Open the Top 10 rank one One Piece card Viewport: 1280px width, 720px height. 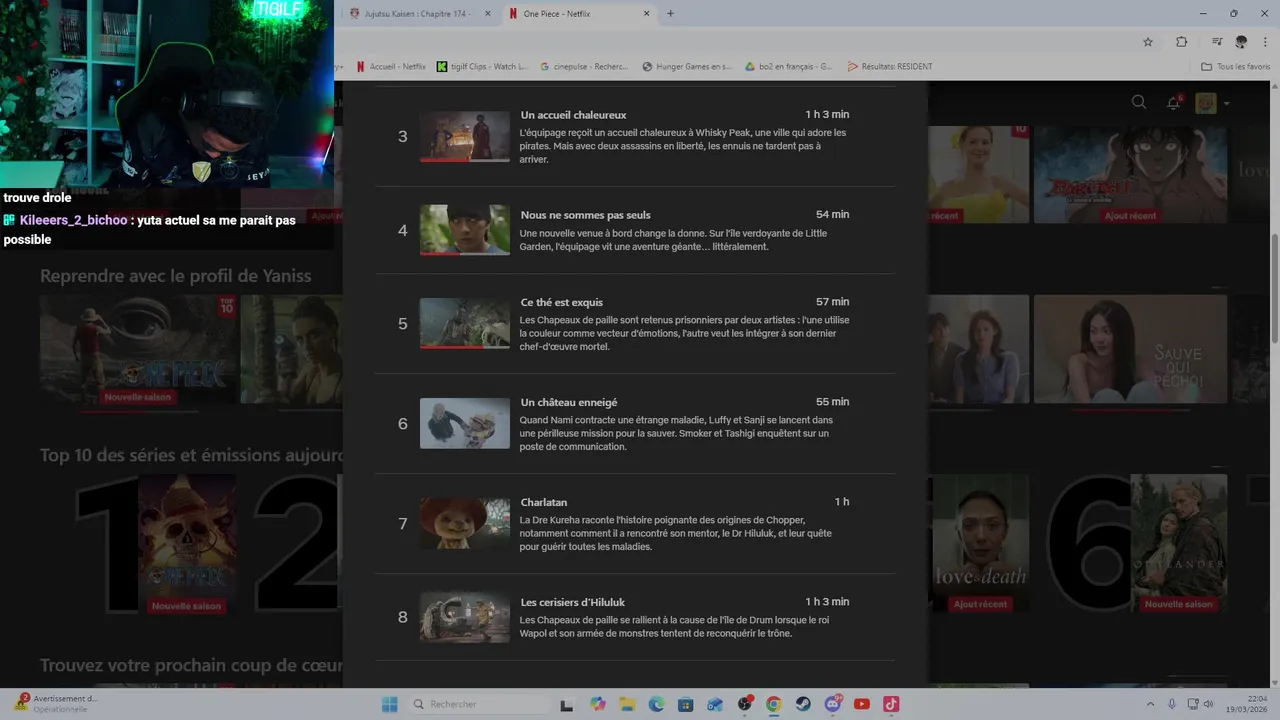[x=187, y=545]
